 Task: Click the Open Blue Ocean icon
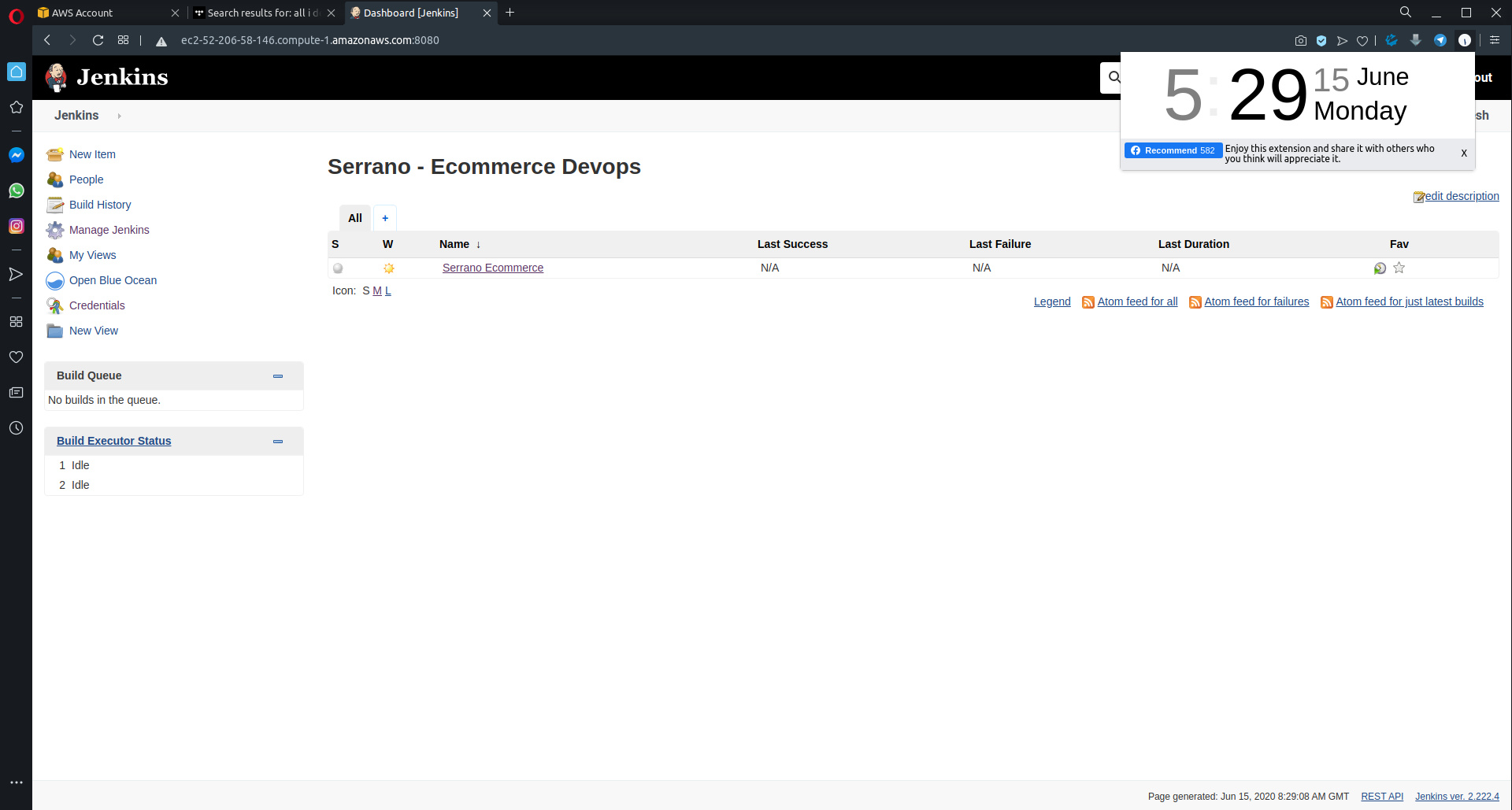pos(55,280)
